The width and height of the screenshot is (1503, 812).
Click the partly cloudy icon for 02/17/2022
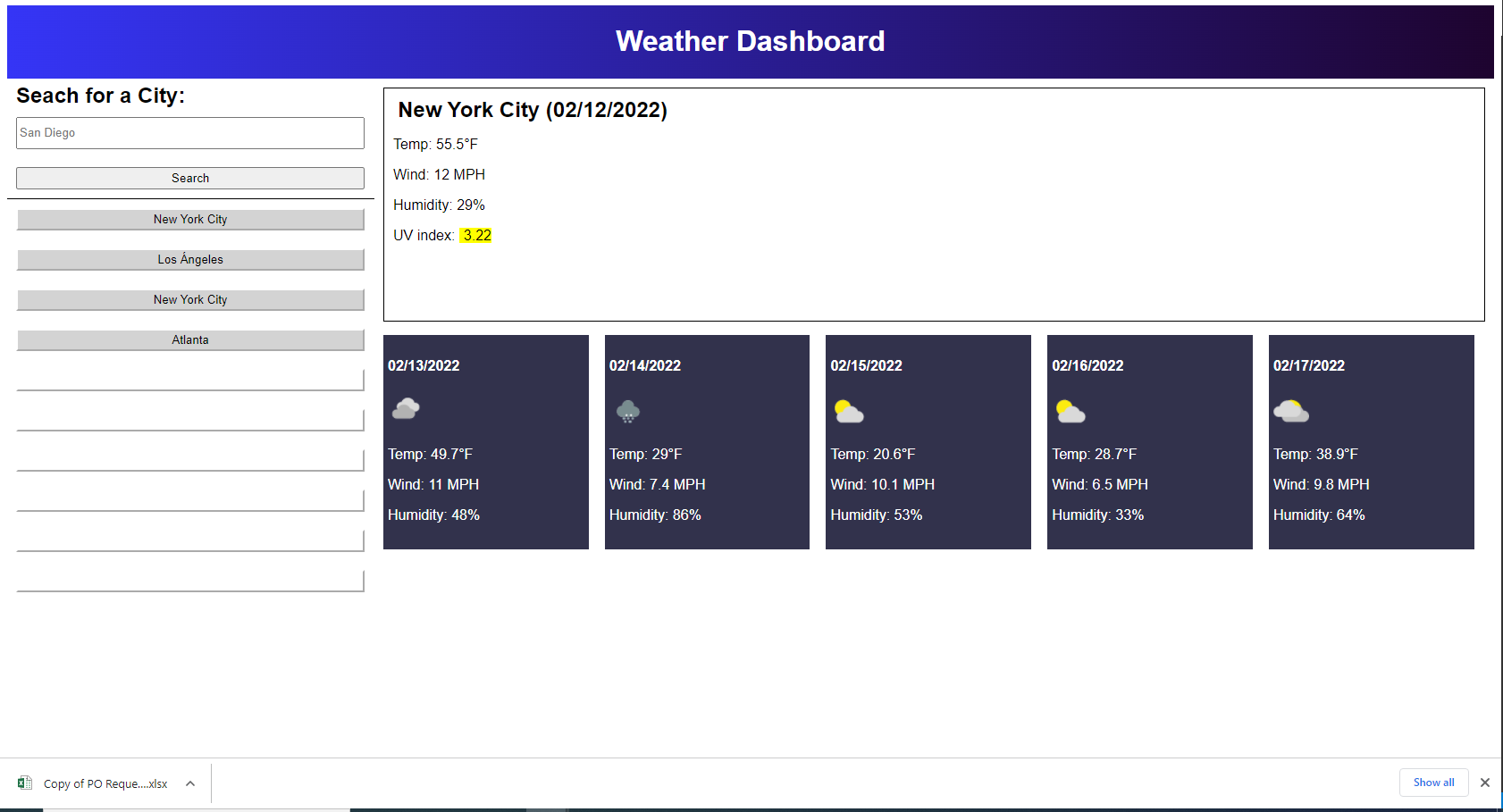click(1291, 411)
